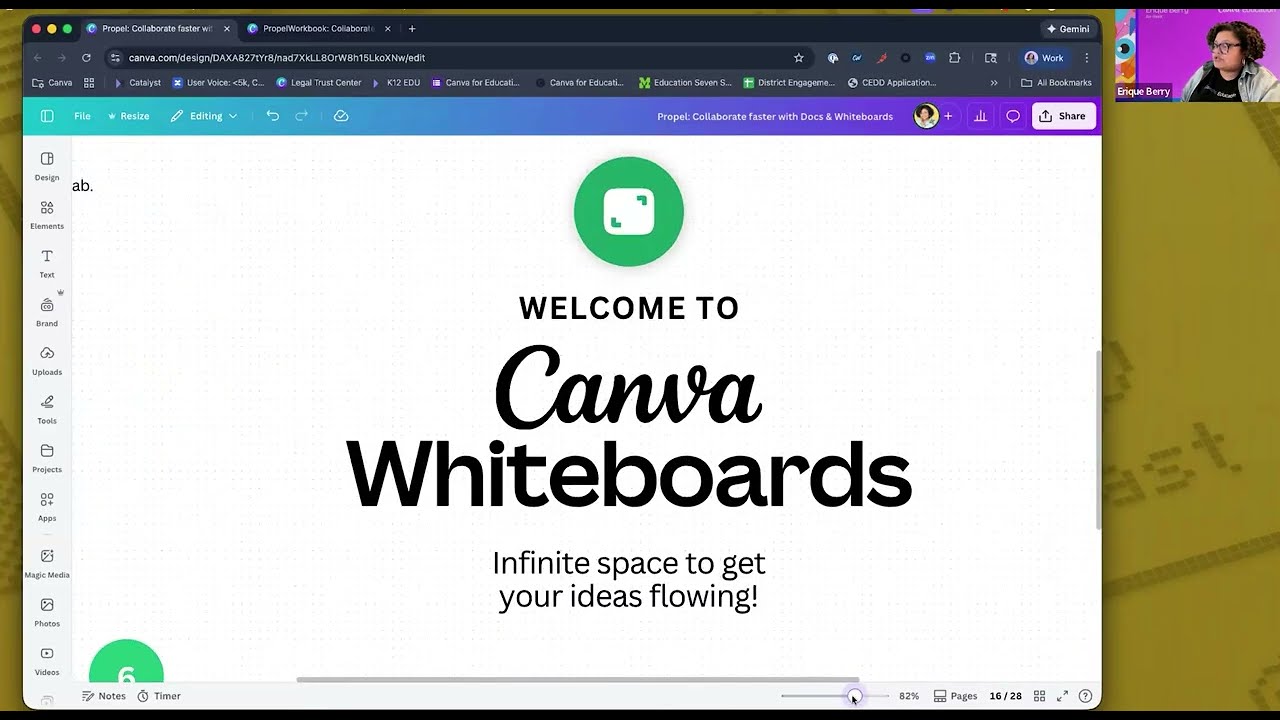This screenshot has height=720, width=1280.
Task: Click the design title text
Action: click(x=775, y=117)
